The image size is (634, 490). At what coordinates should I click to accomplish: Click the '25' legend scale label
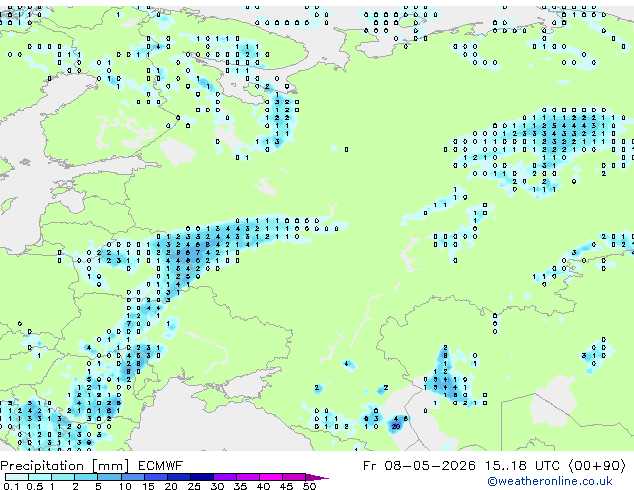pos(194,486)
